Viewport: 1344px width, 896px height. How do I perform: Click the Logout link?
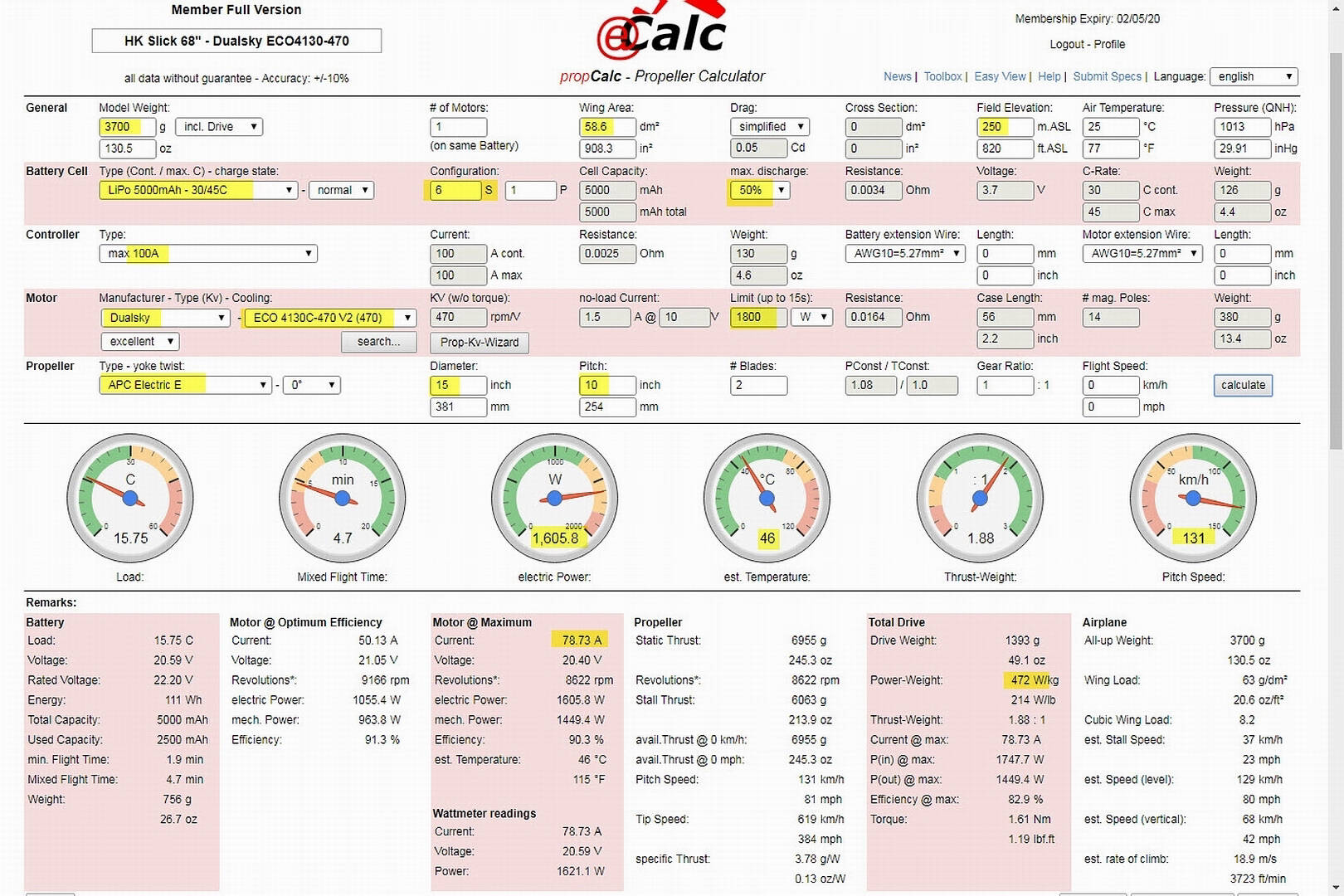tap(1066, 44)
